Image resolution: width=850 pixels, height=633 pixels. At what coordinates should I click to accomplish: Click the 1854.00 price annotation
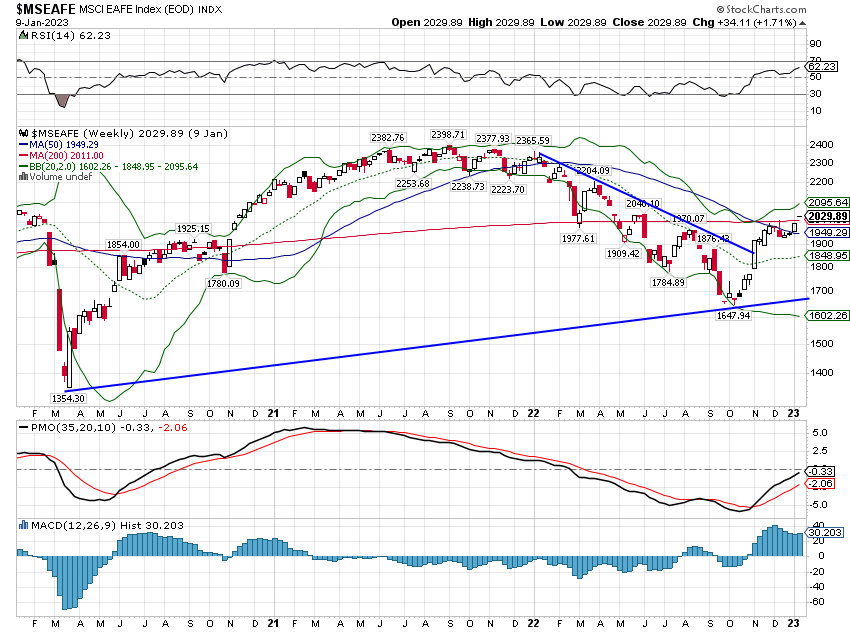(x=123, y=244)
